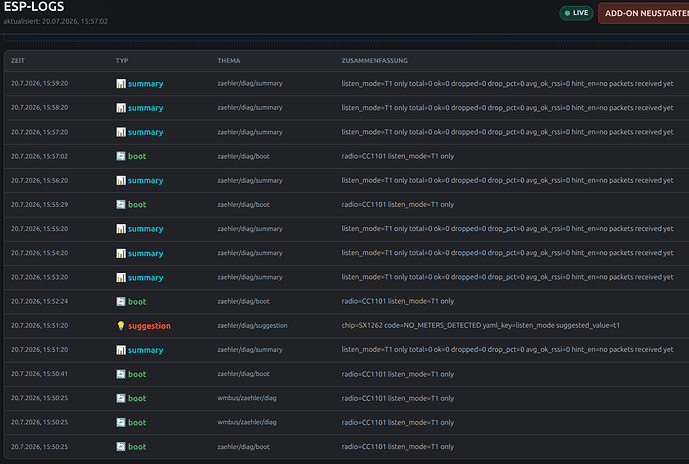Viewport: 689px width, 464px height.
Task: Click the summary chart icon at 15:58:20
Action: click(121, 108)
